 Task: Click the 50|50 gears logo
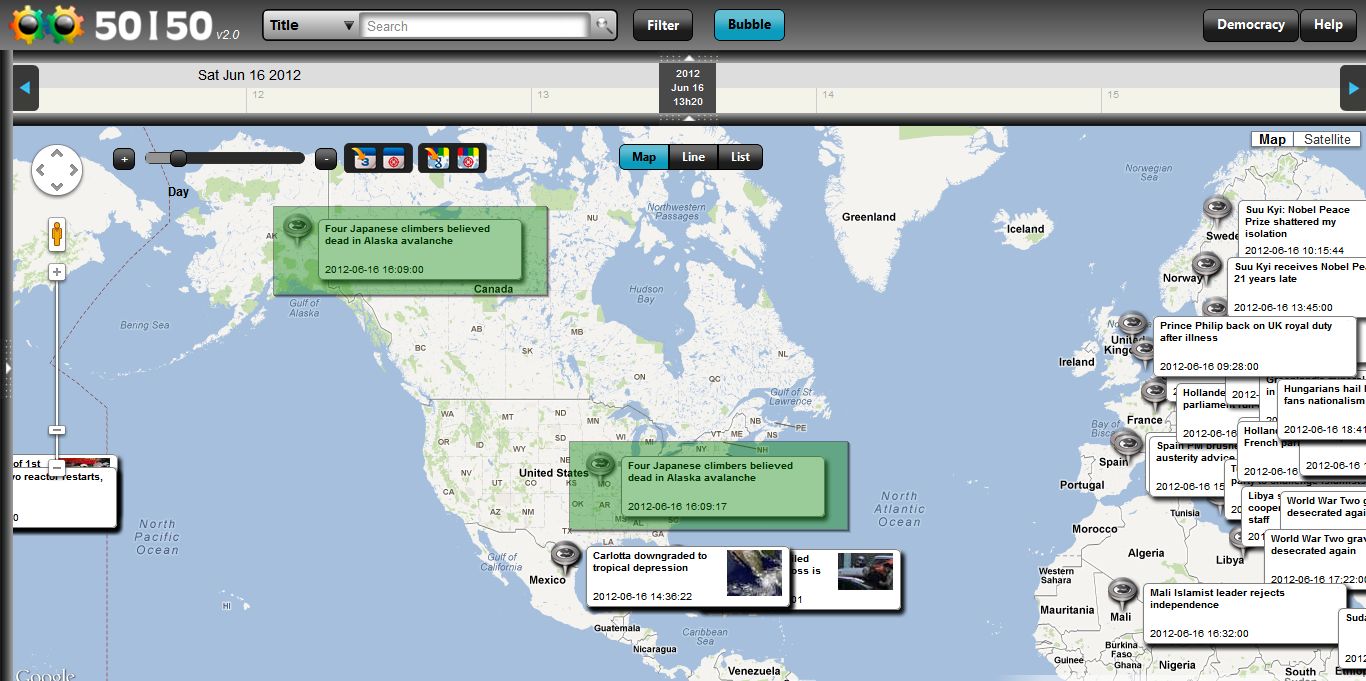[47, 25]
